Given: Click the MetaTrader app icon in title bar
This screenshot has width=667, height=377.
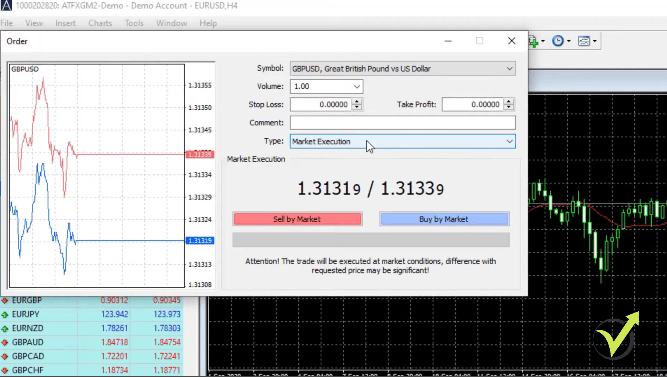Looking at the screenshot, I should pos(6,6).
